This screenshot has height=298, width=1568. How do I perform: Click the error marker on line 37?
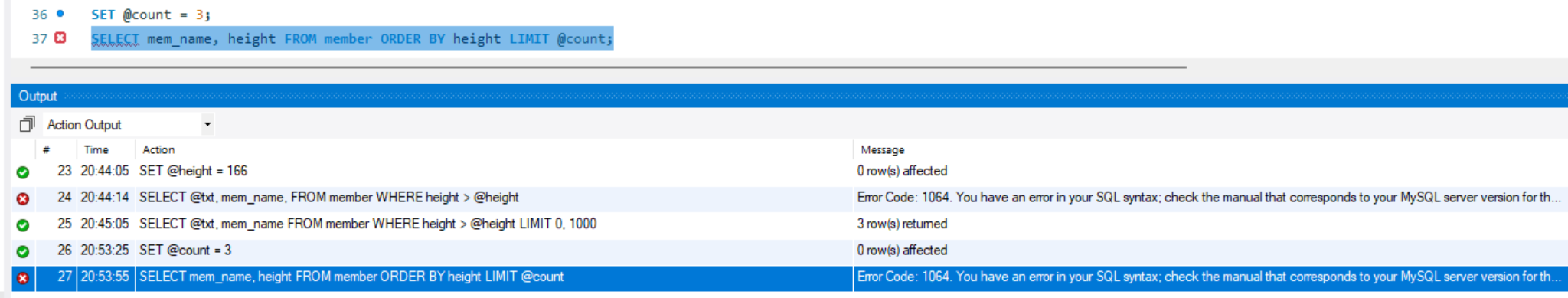pyautogui.click(x=60, y=38)
